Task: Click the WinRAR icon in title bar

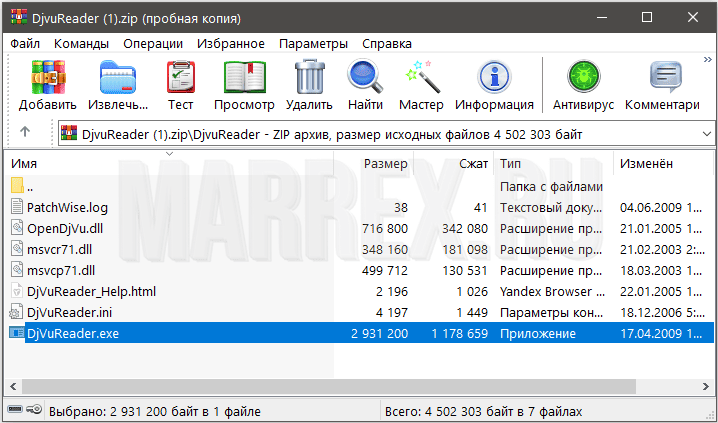Action: pos(19,17)
